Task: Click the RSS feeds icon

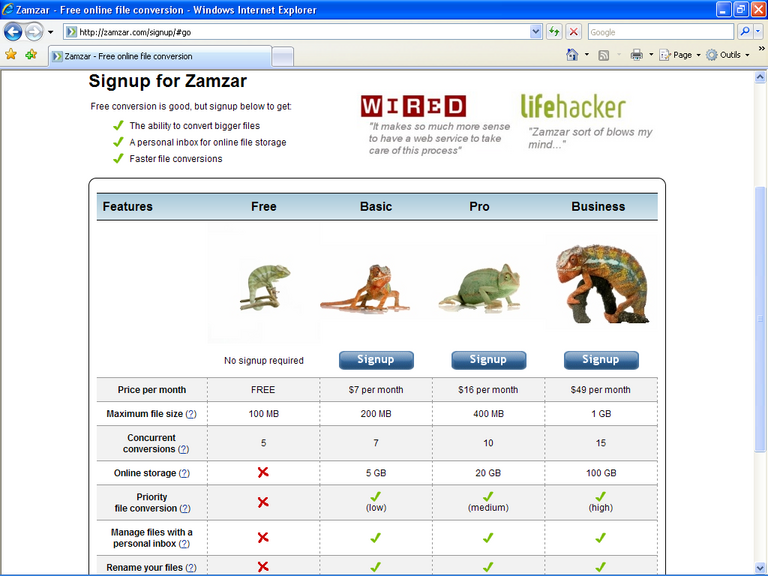Action: (603, 55)
